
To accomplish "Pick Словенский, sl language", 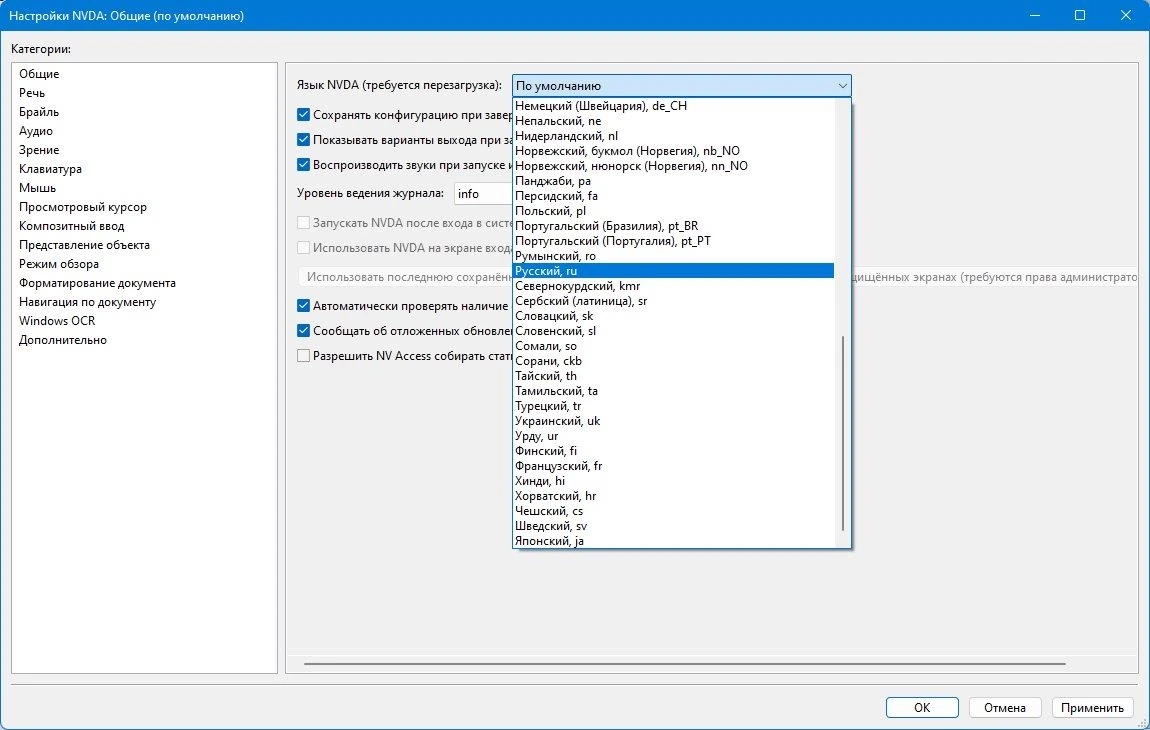I will (673, 331).
